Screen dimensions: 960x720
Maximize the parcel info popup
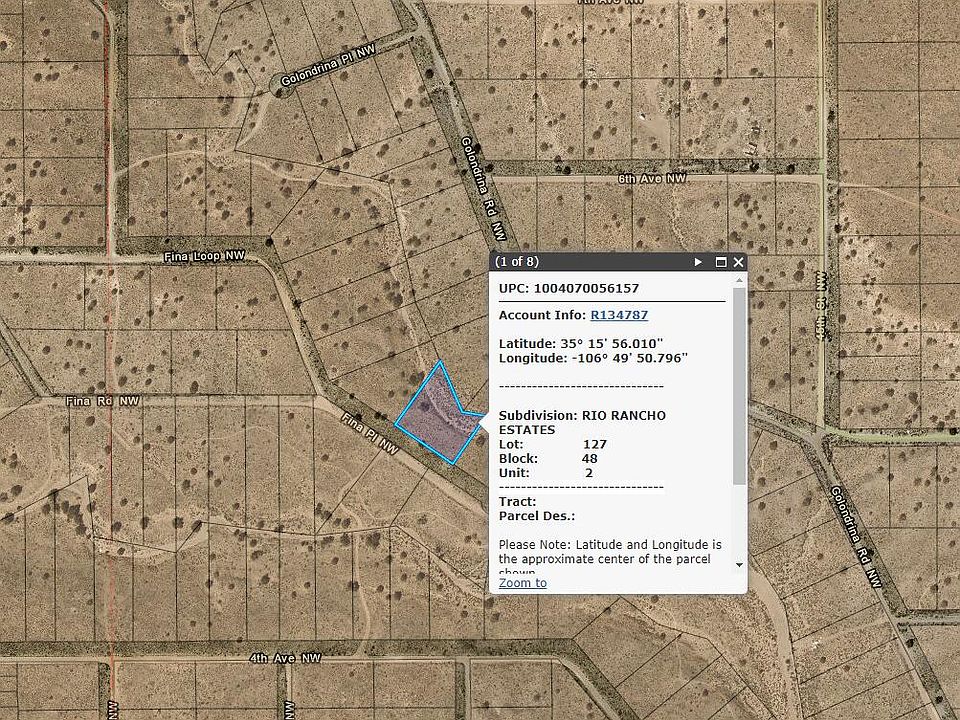click(721, 262)
